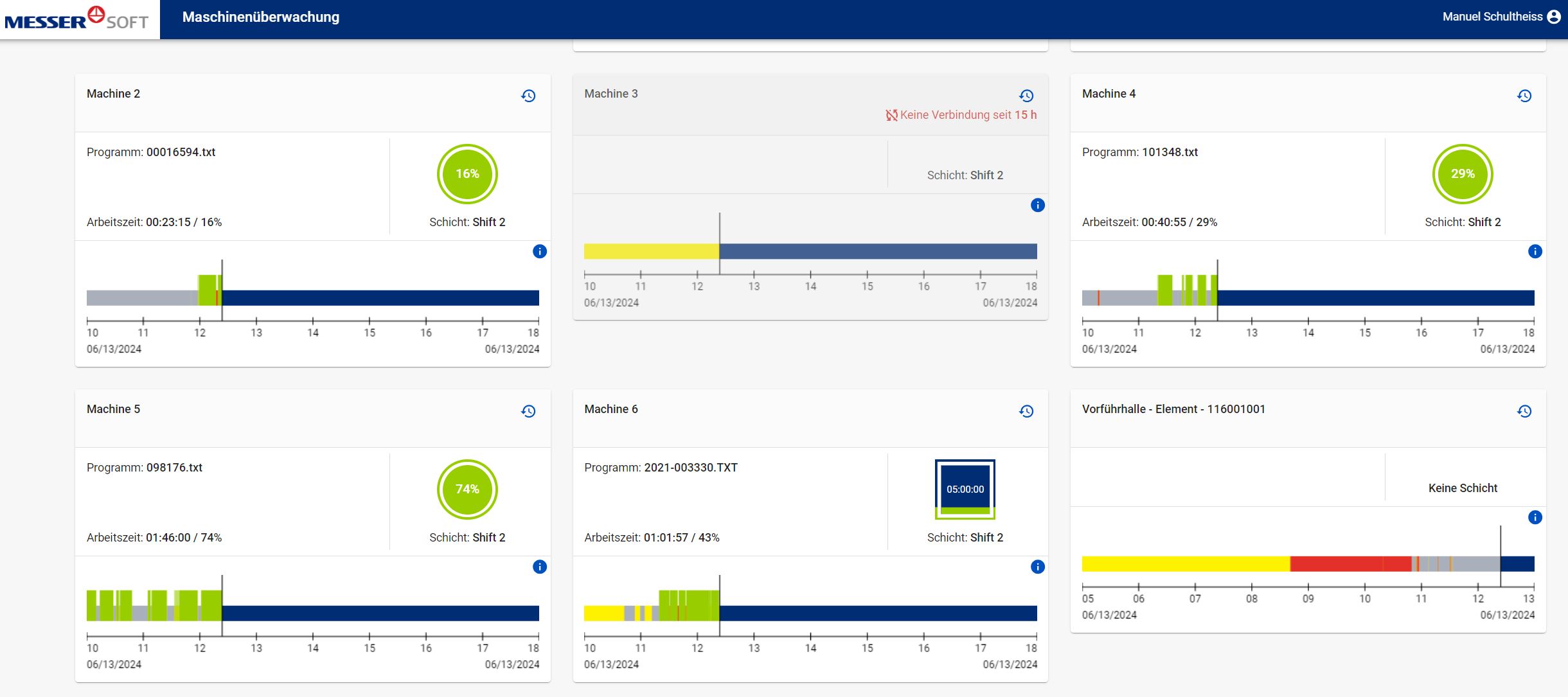Click the MESSER SOFT logo
1568x697 pixels.
pyautogui.click(x=77, y=19)
